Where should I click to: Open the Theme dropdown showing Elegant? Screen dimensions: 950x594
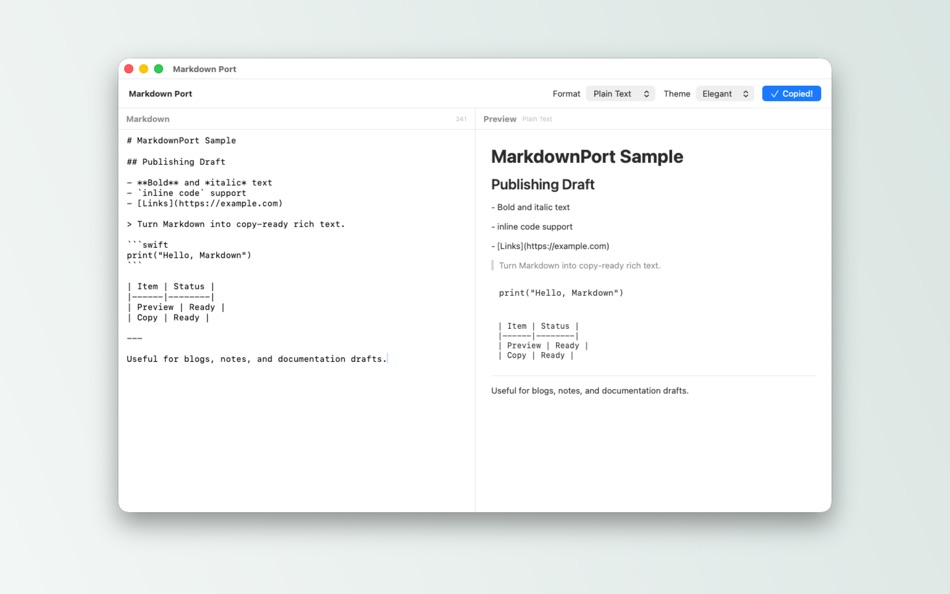[725, 94]
